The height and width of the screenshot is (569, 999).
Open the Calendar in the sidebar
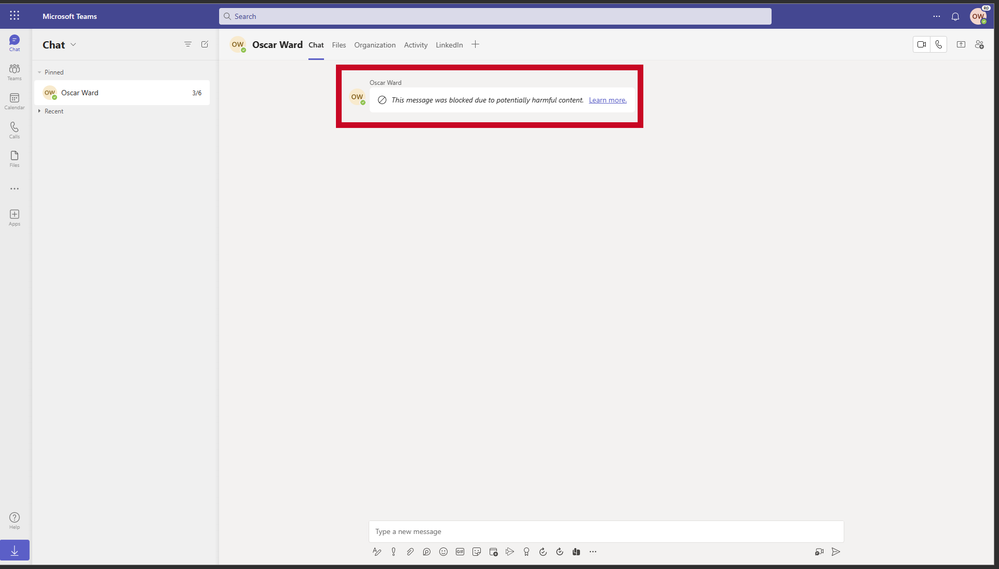coord(14,101)
